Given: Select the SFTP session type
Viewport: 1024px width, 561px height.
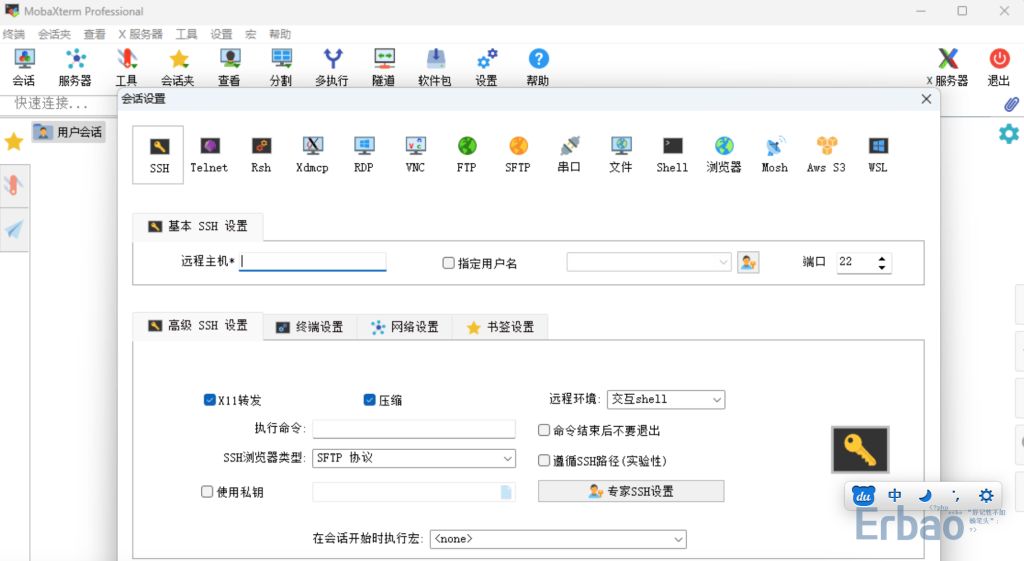Looking at the screenshot, I should click(x=518, y=155).
